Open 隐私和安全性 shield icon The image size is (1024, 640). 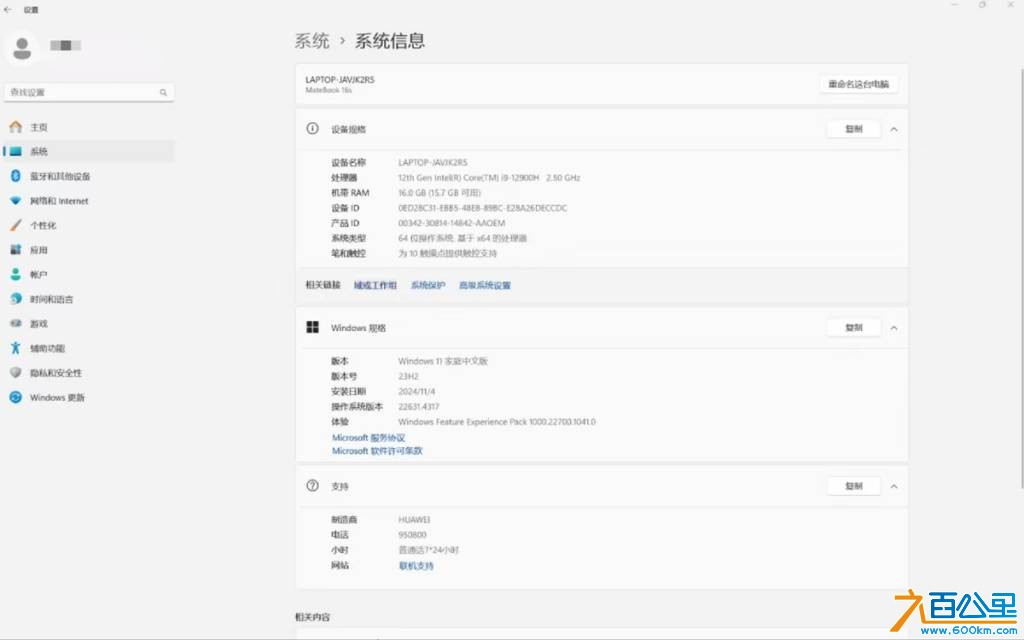[16, 372]
